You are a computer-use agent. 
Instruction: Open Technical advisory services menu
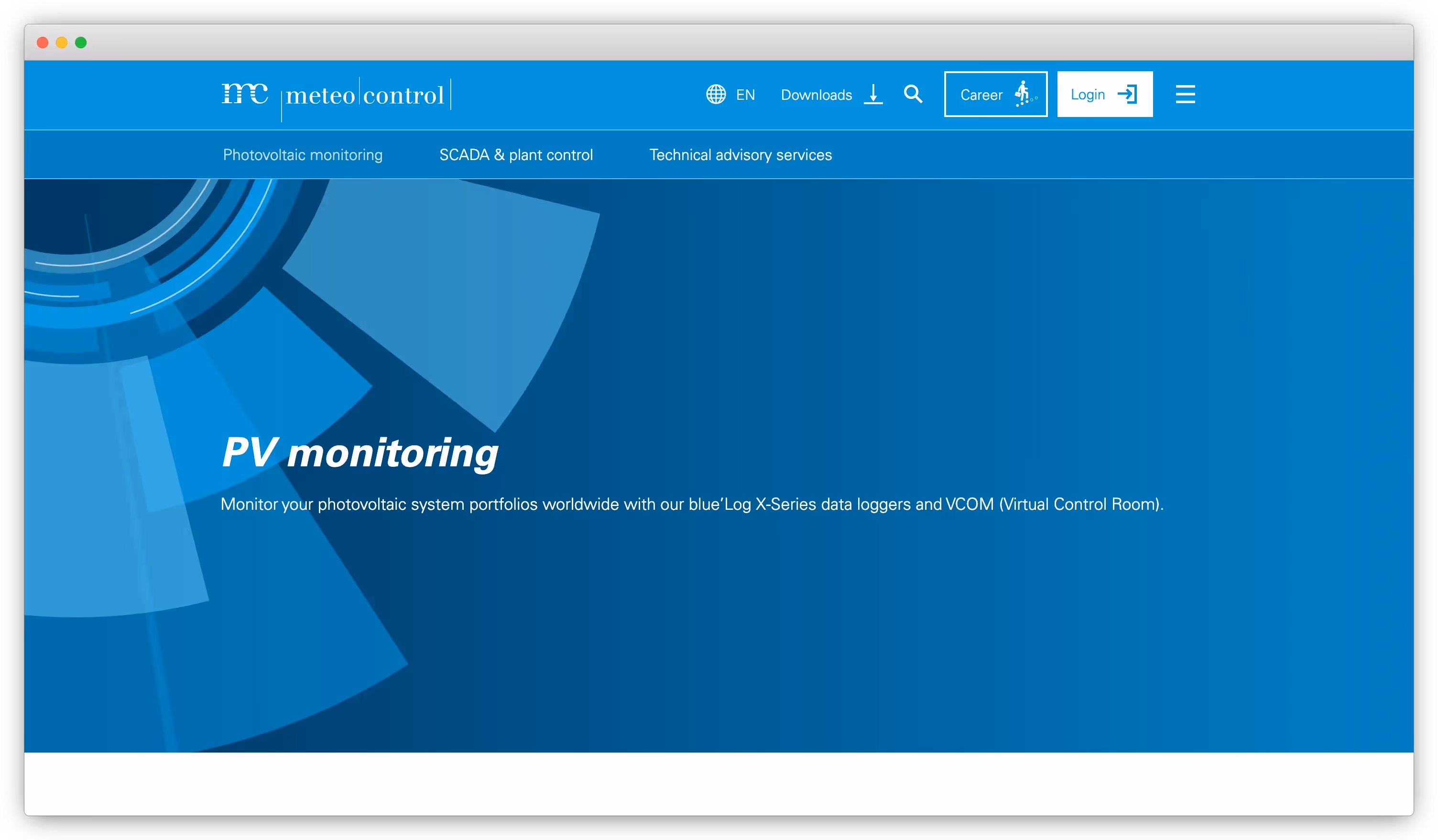click(740, 155)
